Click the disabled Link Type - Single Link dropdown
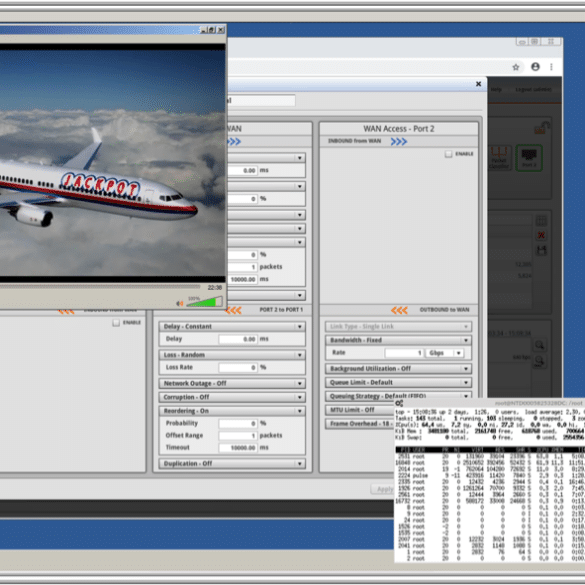585x585 pixels. (398, 326)
